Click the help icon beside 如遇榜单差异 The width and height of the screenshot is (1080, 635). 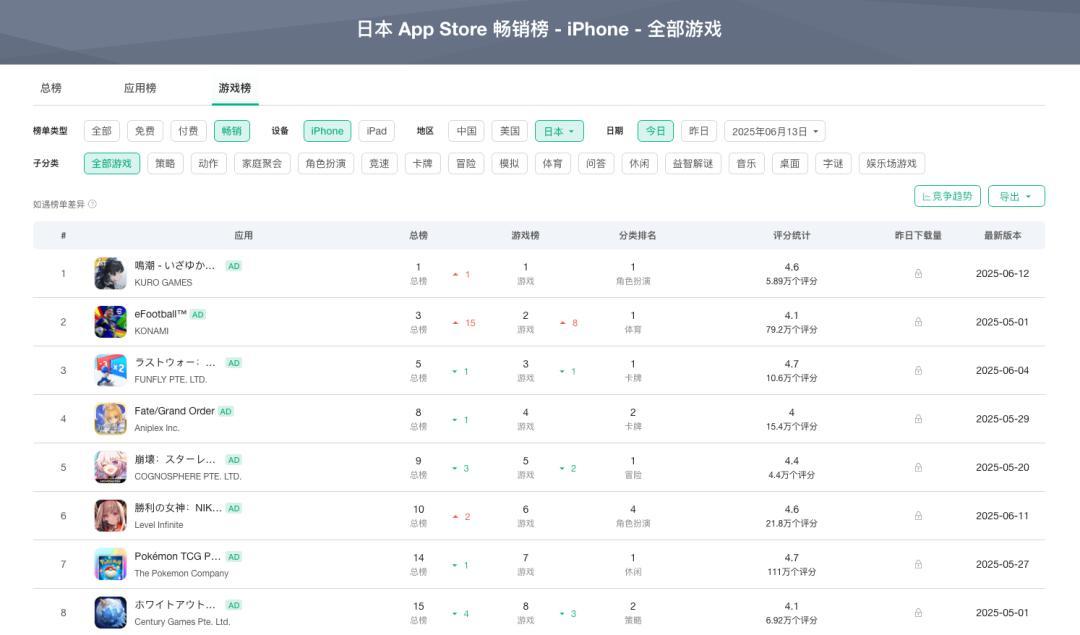92,204
